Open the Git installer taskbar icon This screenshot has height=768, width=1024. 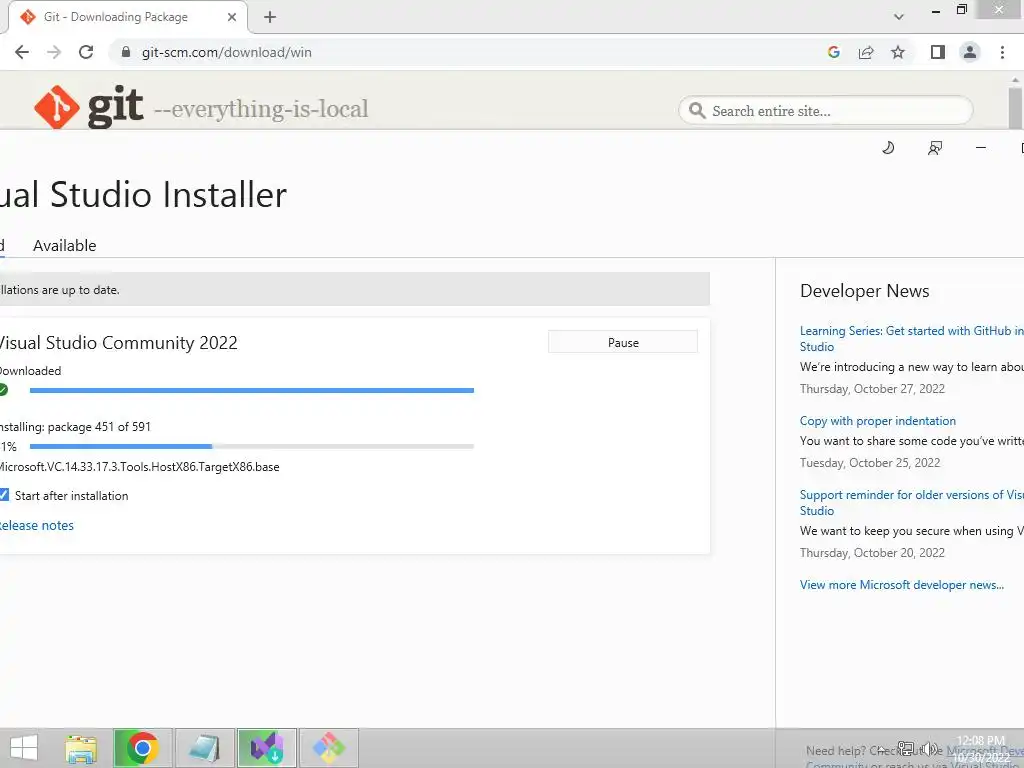pos(328,748)
